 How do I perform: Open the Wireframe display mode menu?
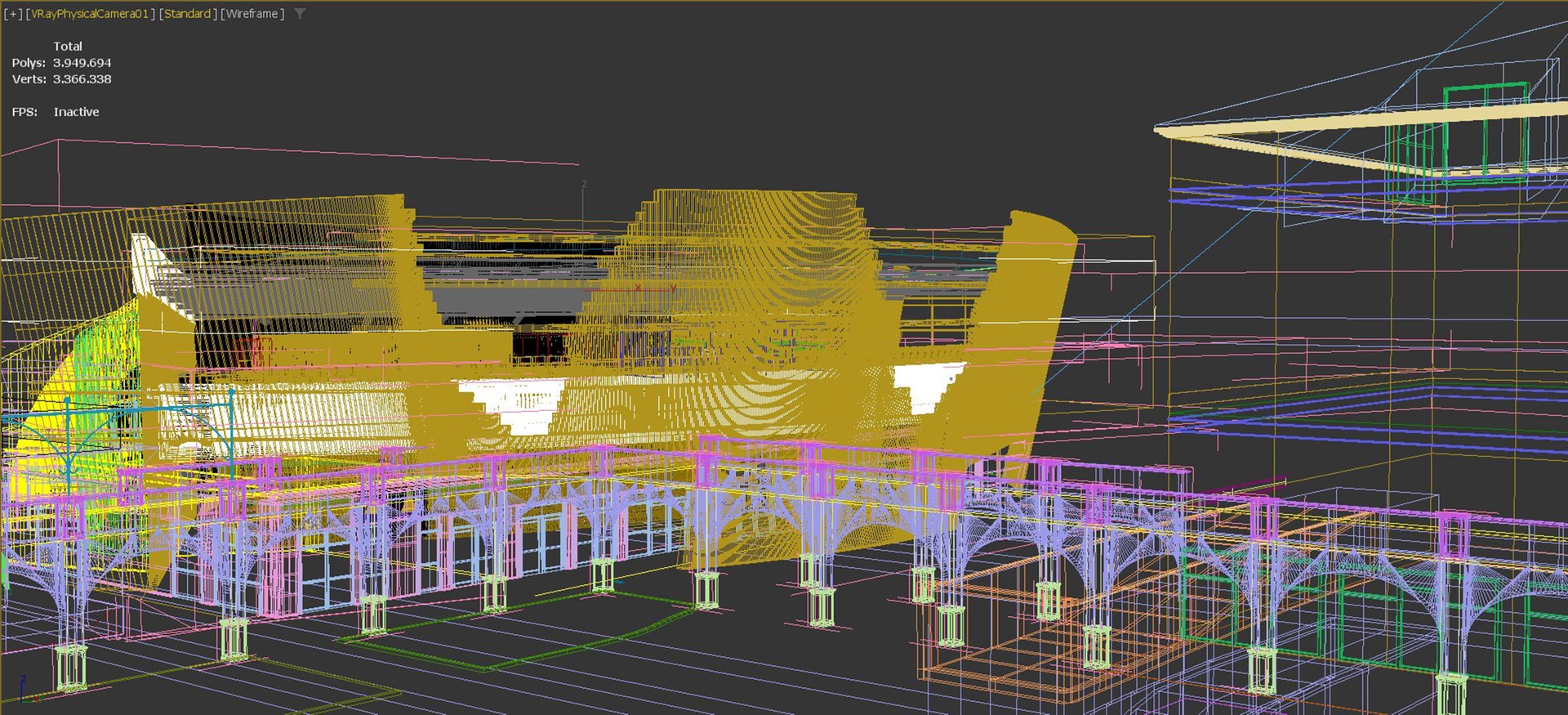pyautogui.click(x=252, y=14)
